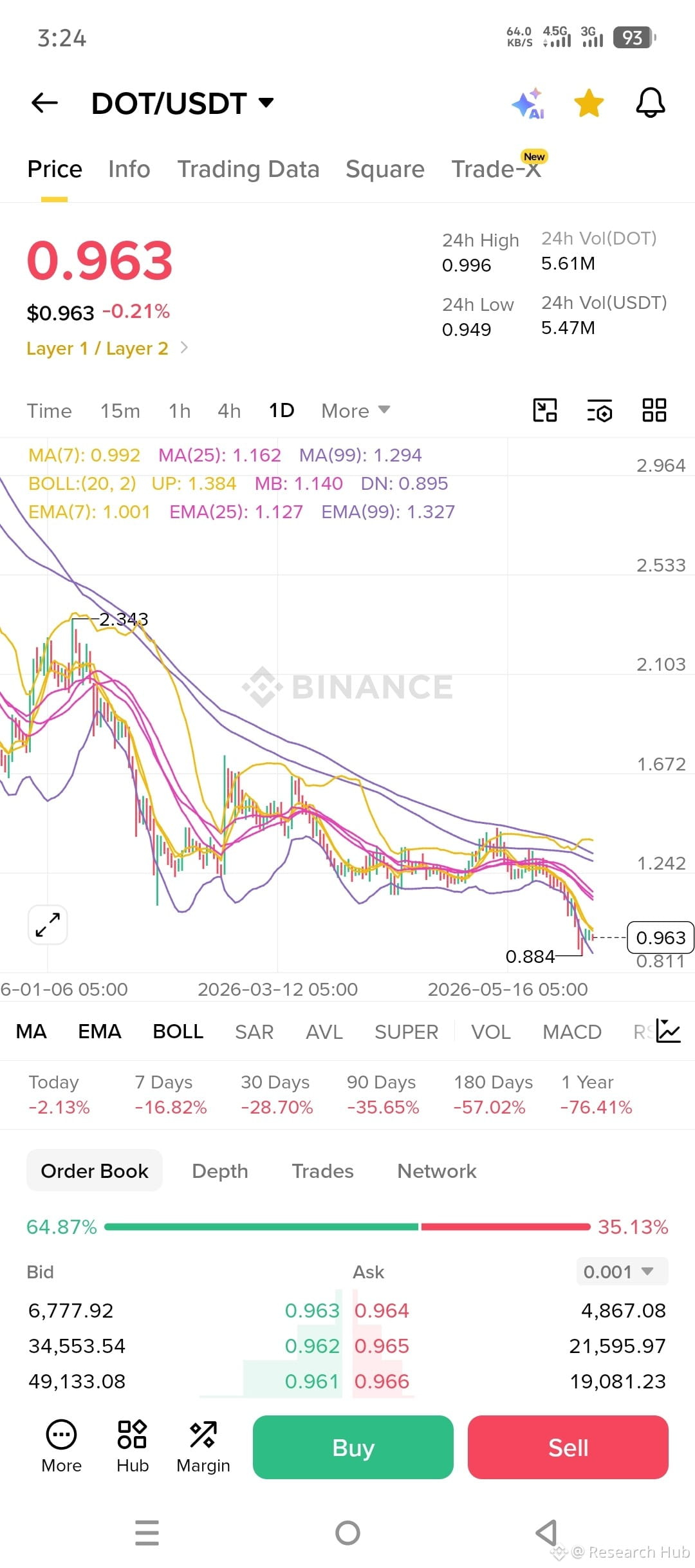Expand the More intervals dropdown
This screenshot has width=695, height=1568.
356,411
